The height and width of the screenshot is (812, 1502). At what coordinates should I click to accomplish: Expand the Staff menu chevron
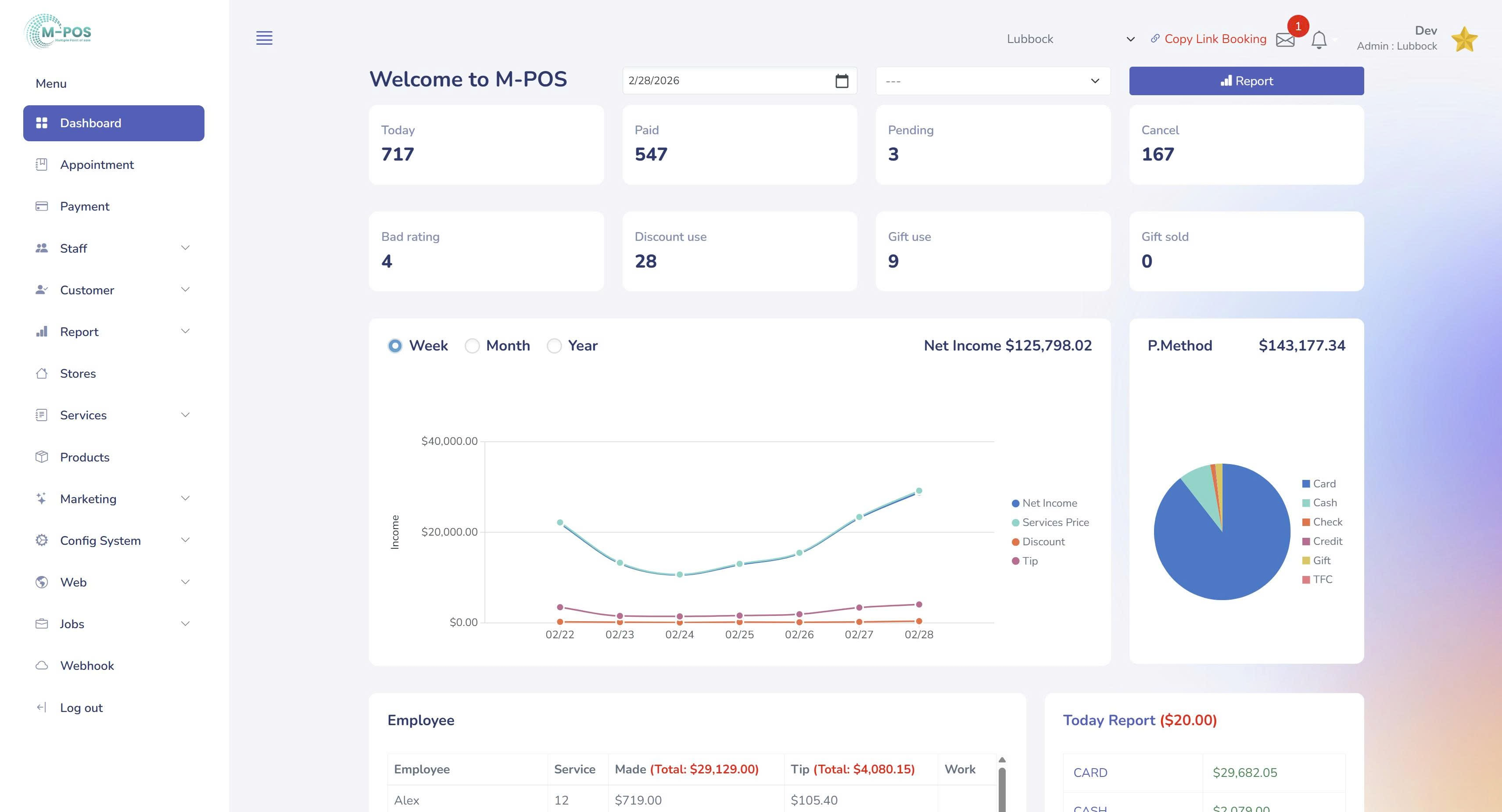(185, 248)
